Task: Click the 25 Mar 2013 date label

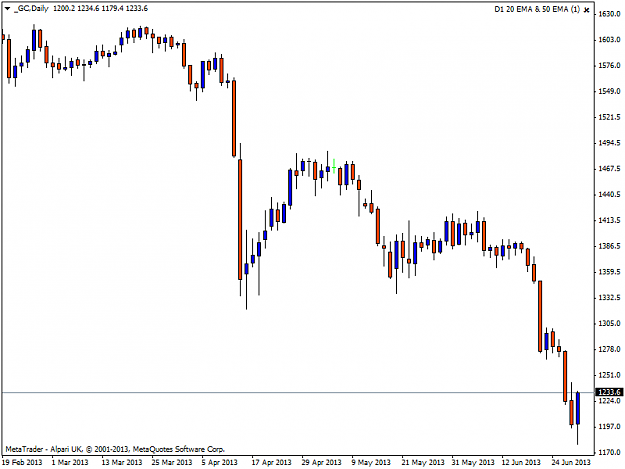Action: point(171,462)
